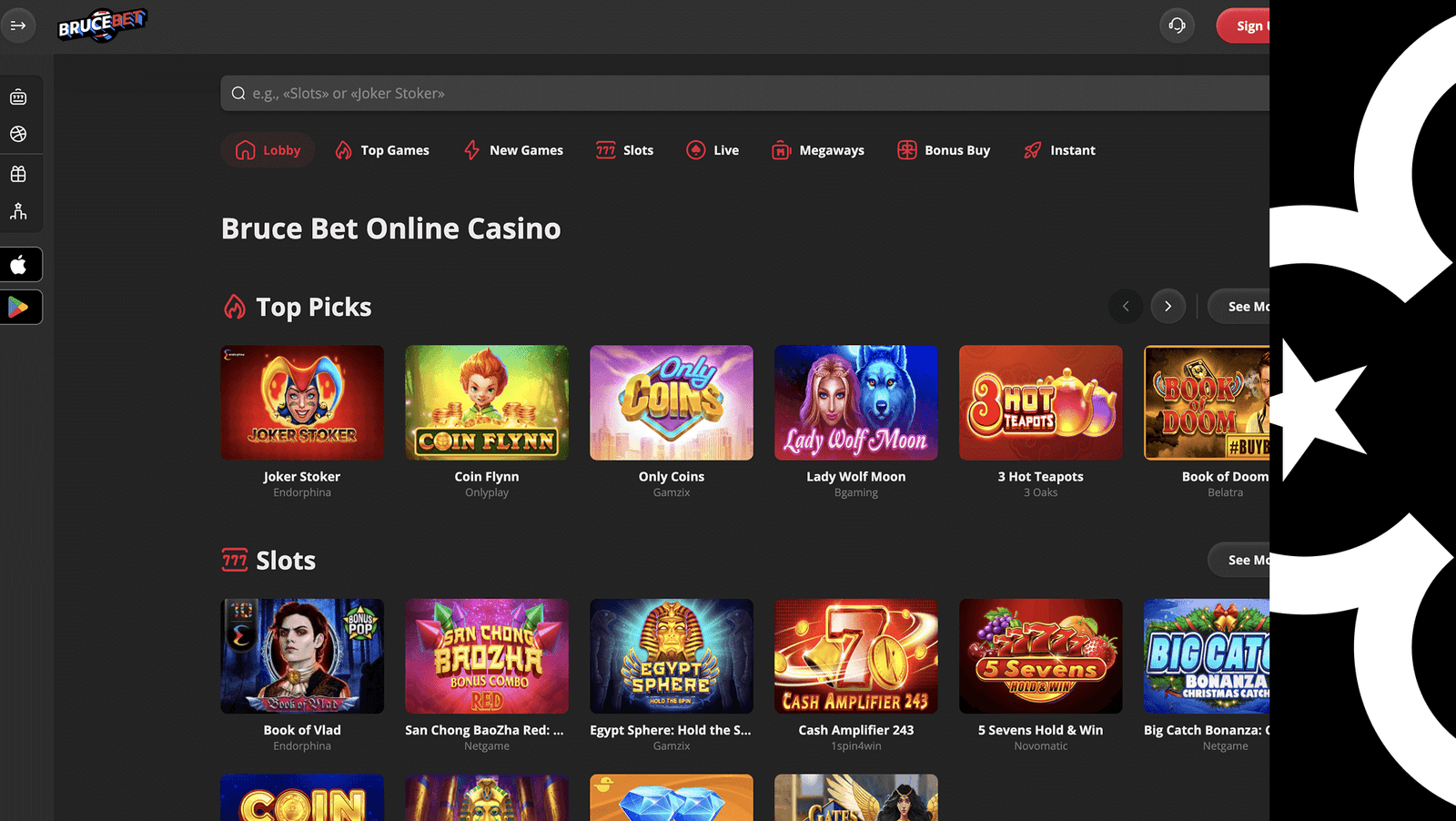Expand the sidebar with the arrow icon
Viewport: 1456px width, 821px height.
[18, 25]
